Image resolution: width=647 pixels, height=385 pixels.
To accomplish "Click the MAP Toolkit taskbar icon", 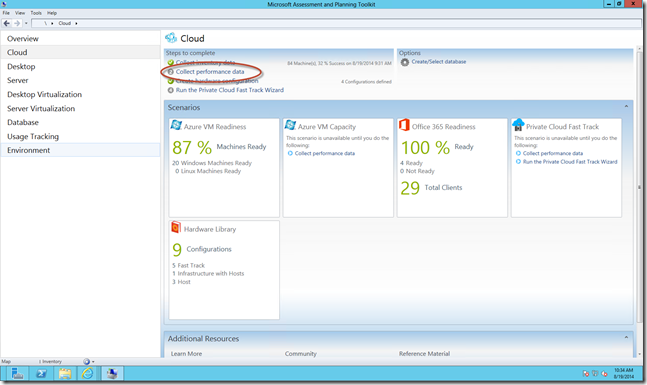I will (112, 374).
